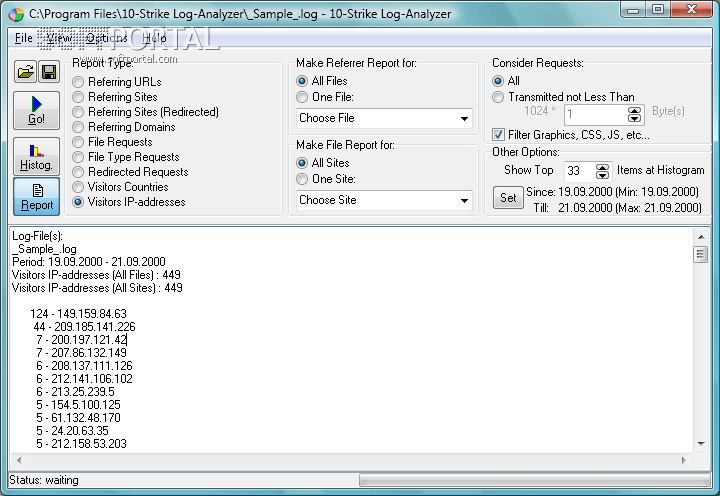720x496 pixels.
Task: Click the Set date range button
Action: click(x=508, y=198)
